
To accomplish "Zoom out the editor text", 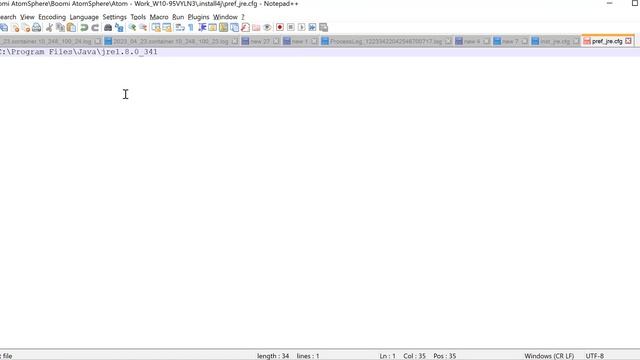I will 143,27.
